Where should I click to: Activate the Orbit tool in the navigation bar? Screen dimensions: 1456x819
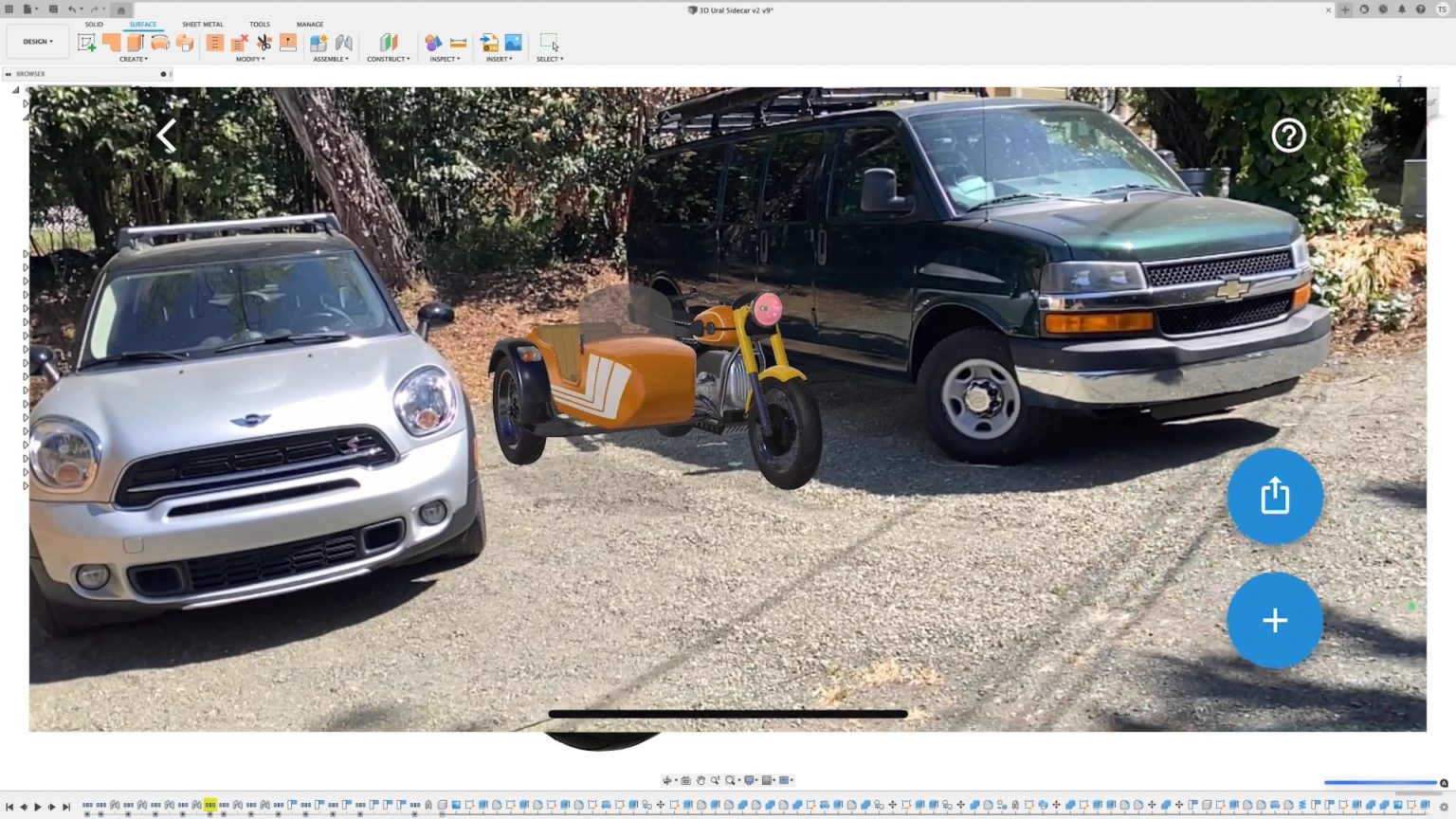(667, 780)
